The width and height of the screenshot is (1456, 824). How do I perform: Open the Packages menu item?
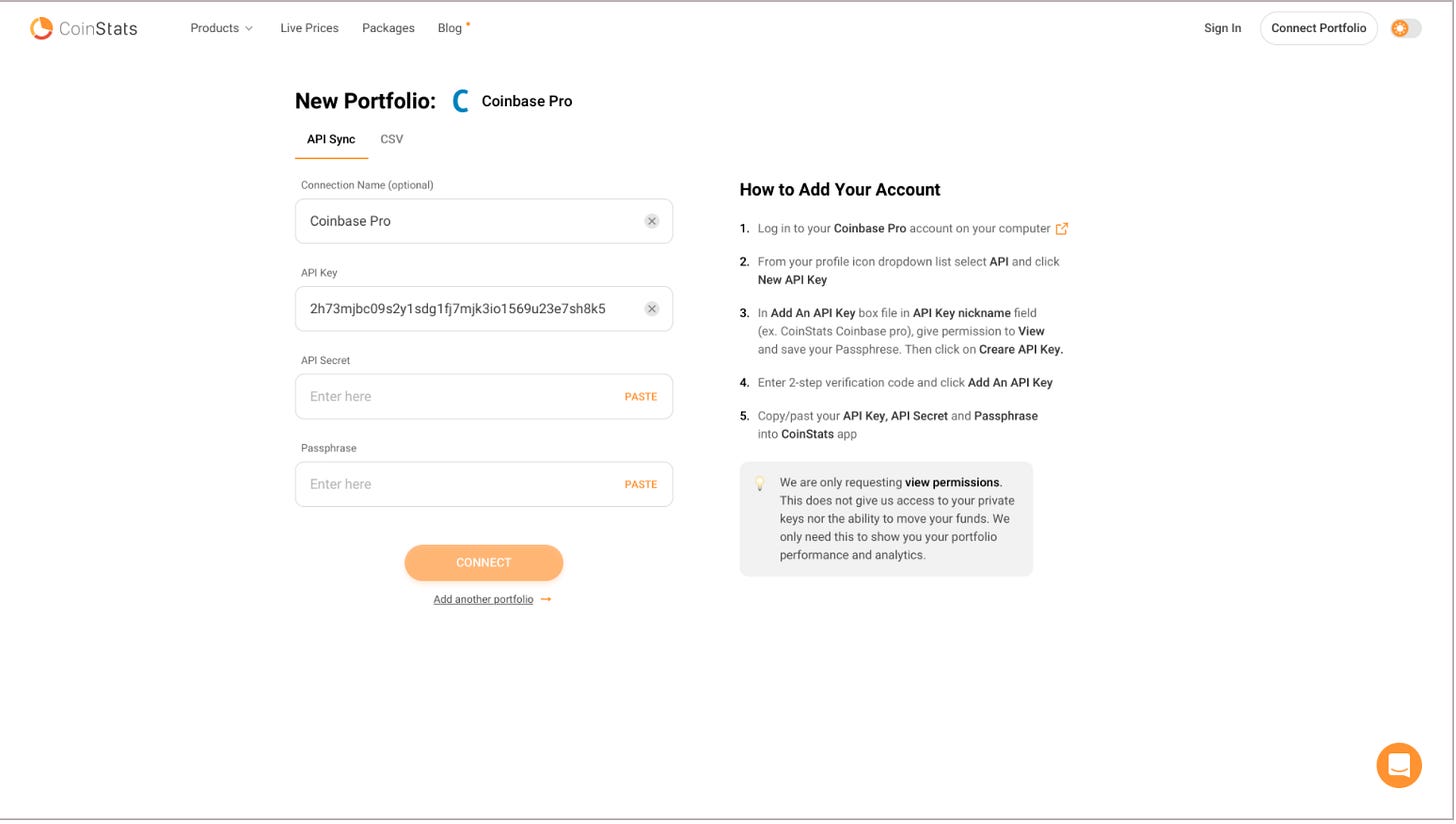[x=388, y=28]
